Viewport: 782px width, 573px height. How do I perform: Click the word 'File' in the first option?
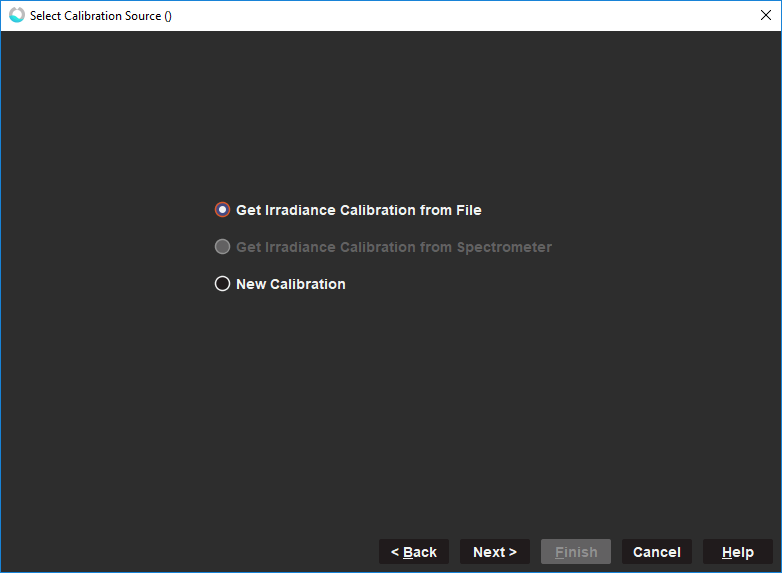(x=468, y=210)
